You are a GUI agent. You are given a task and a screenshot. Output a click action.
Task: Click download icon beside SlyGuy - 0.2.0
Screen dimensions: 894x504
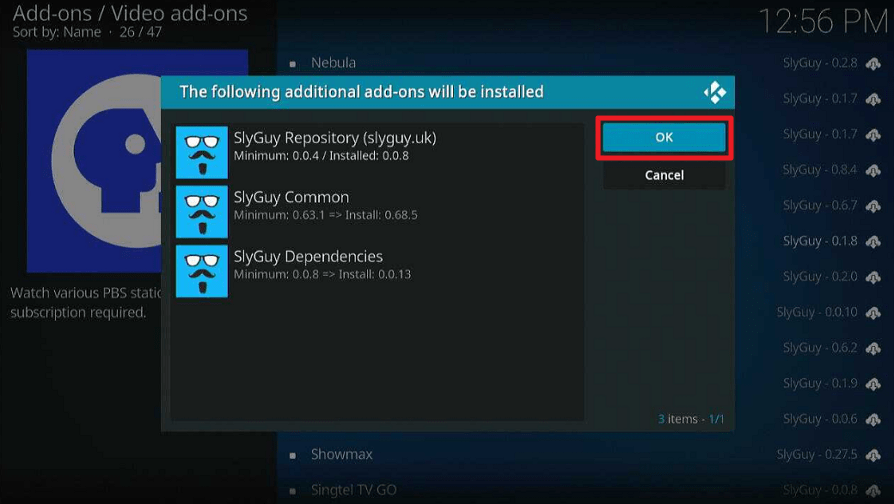click(x=873, y=277)
